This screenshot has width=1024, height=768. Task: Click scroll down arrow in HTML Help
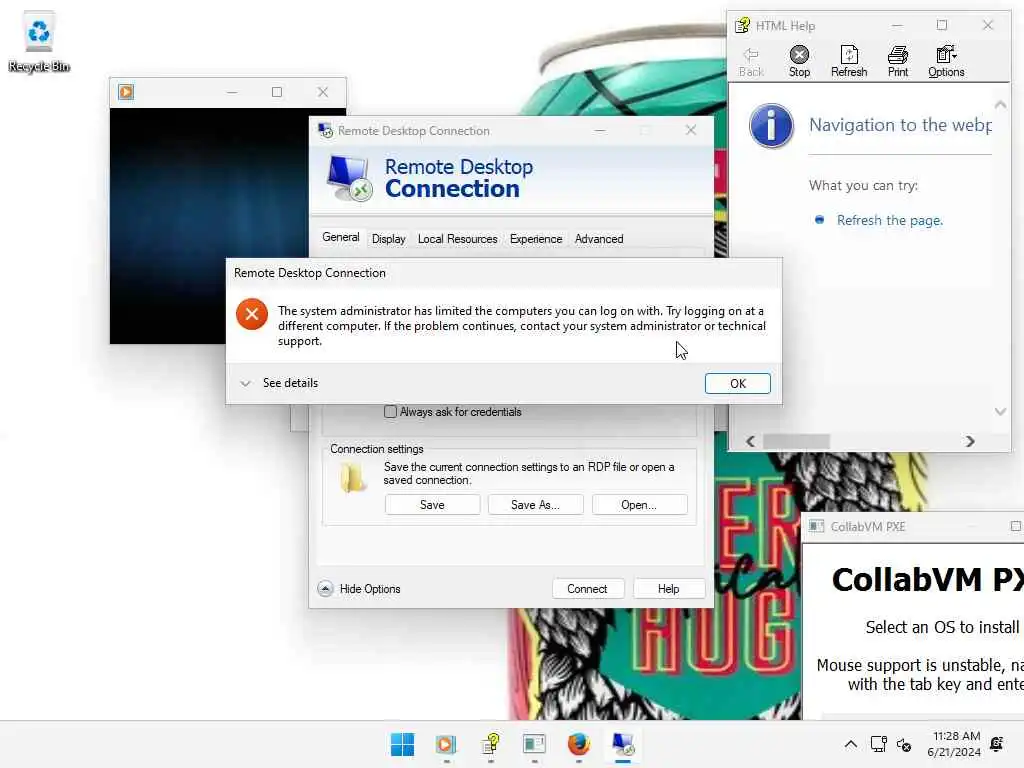coord(1000,411)
